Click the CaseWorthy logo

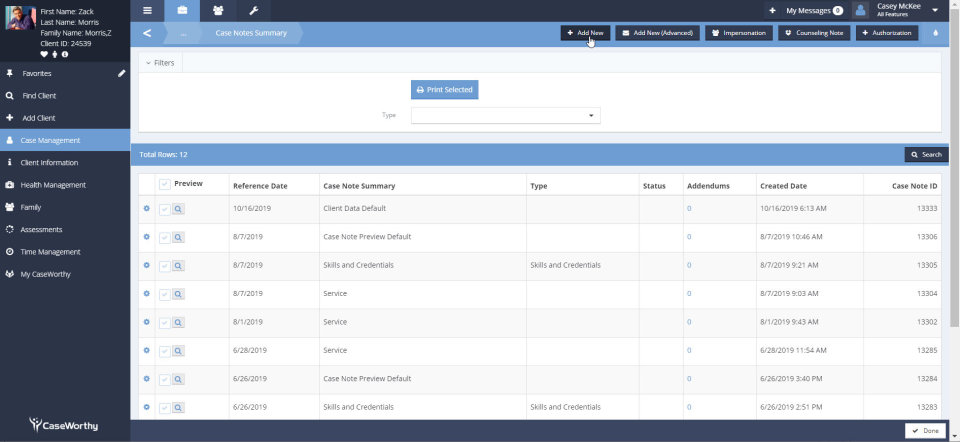click(x=64, y=424)
